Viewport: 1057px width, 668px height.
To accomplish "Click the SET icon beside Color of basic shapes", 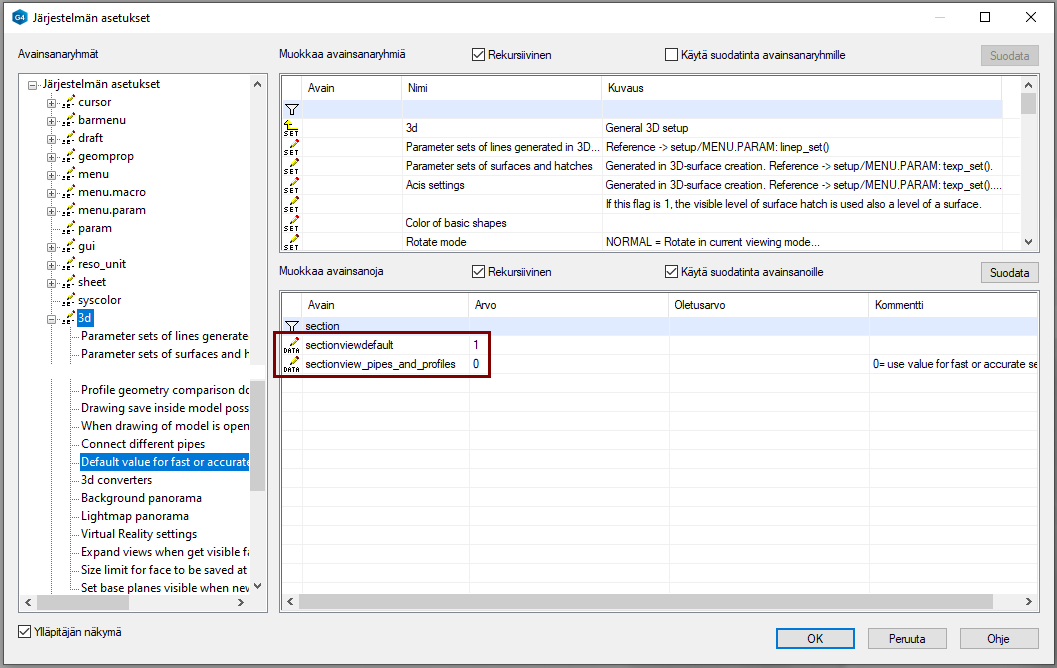I will [x=291, y=223].
